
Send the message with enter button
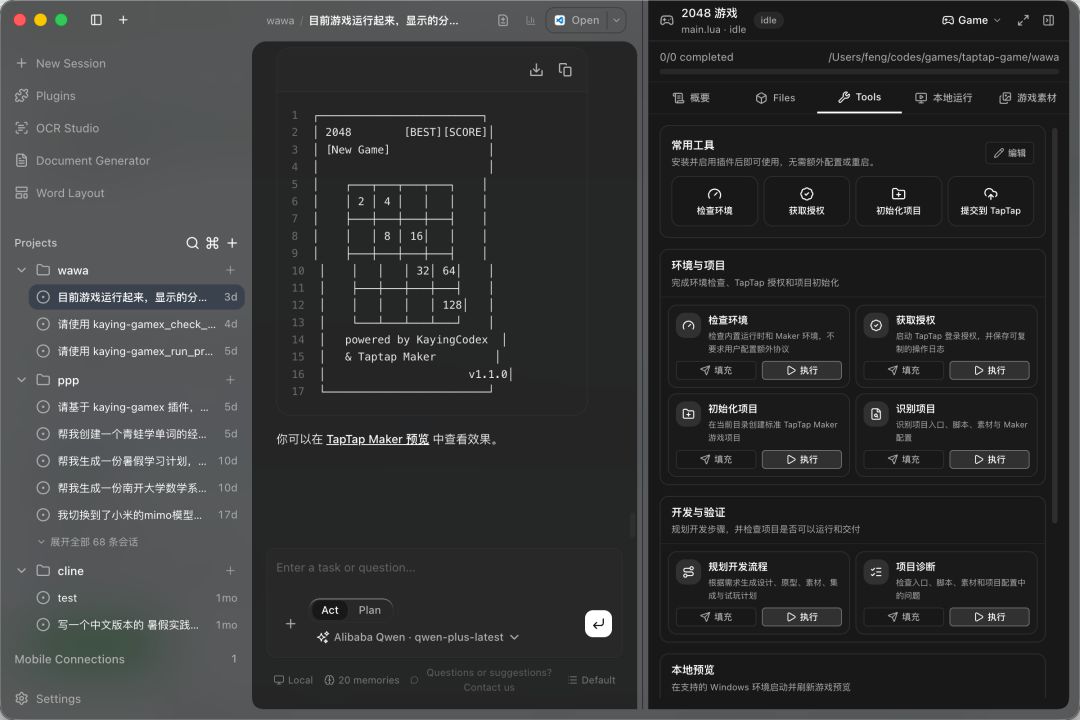[598, 624]
